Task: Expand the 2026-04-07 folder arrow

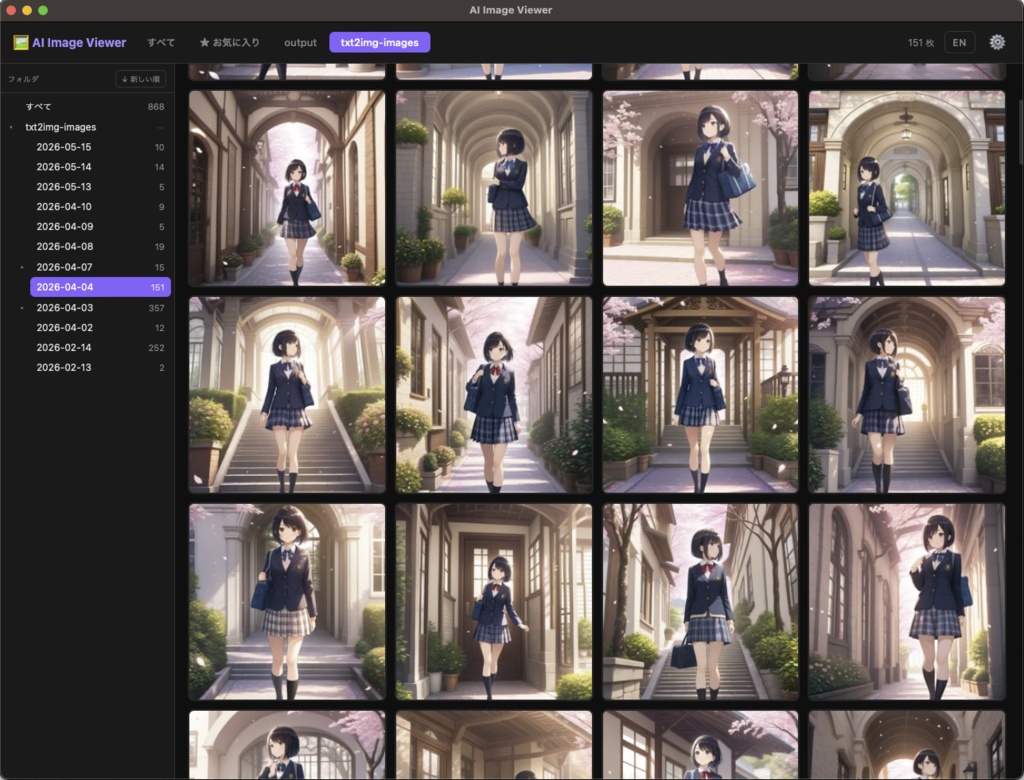Action: click(22, 267)
